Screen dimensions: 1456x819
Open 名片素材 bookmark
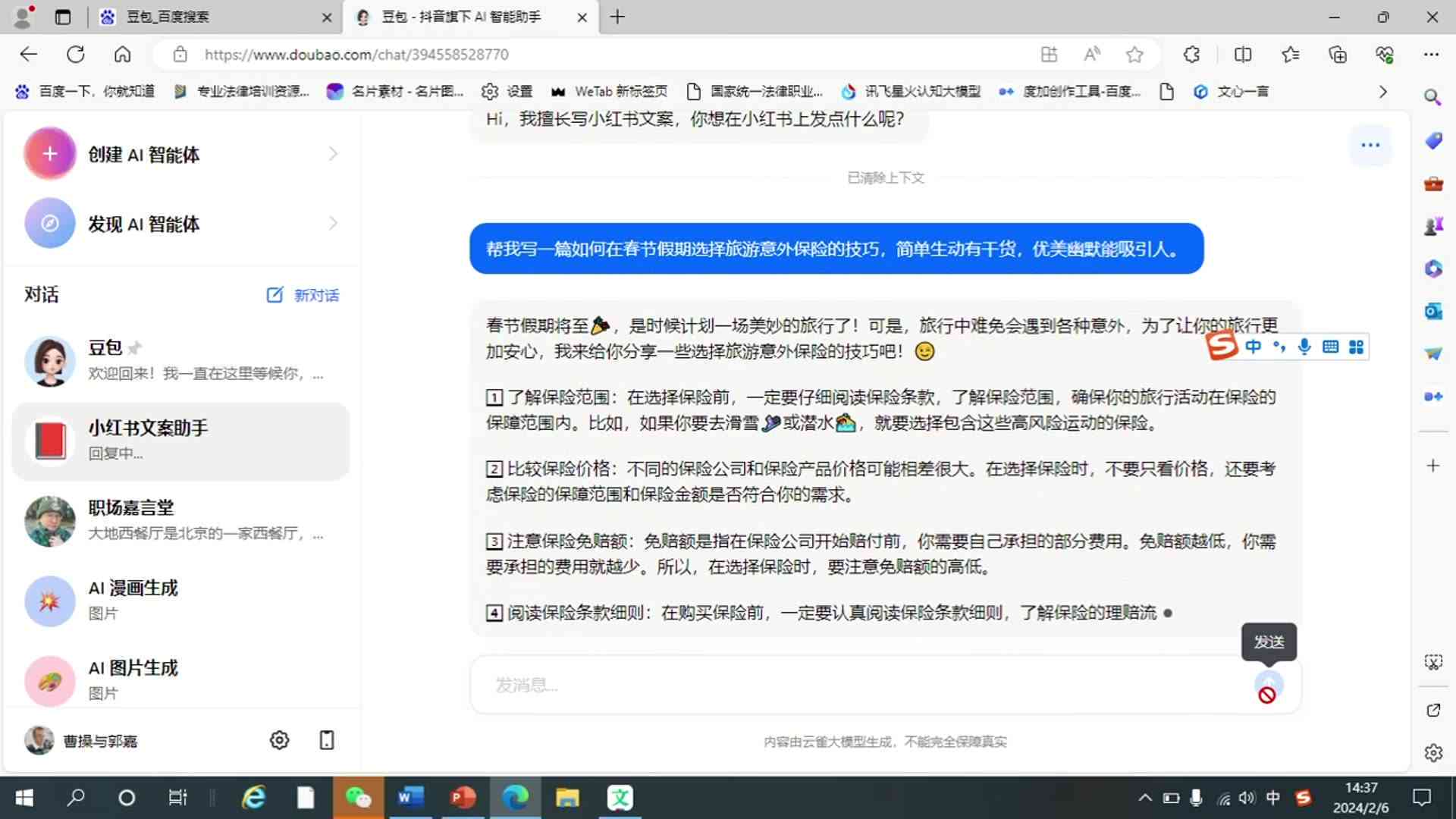click(x=395, y=92)
